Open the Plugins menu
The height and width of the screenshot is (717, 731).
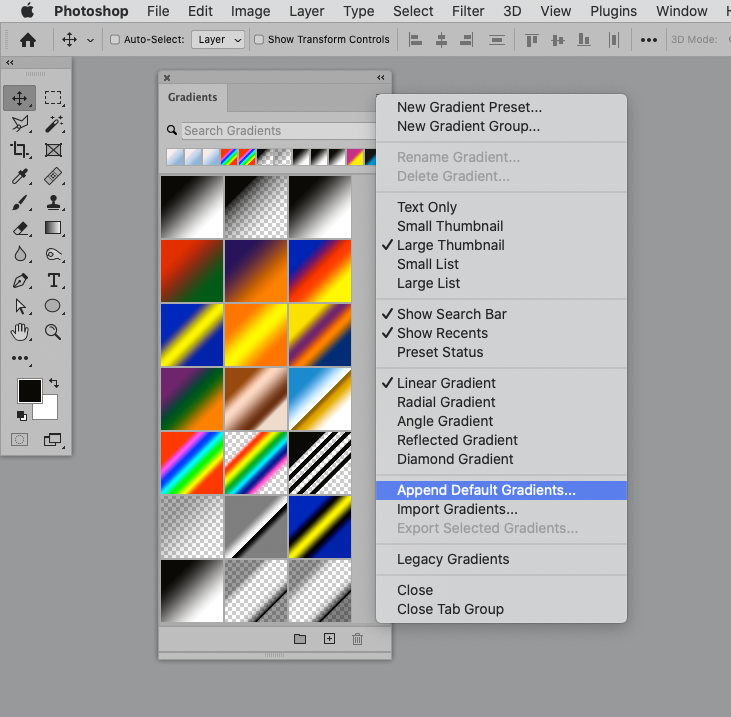[x=613, y=11]
